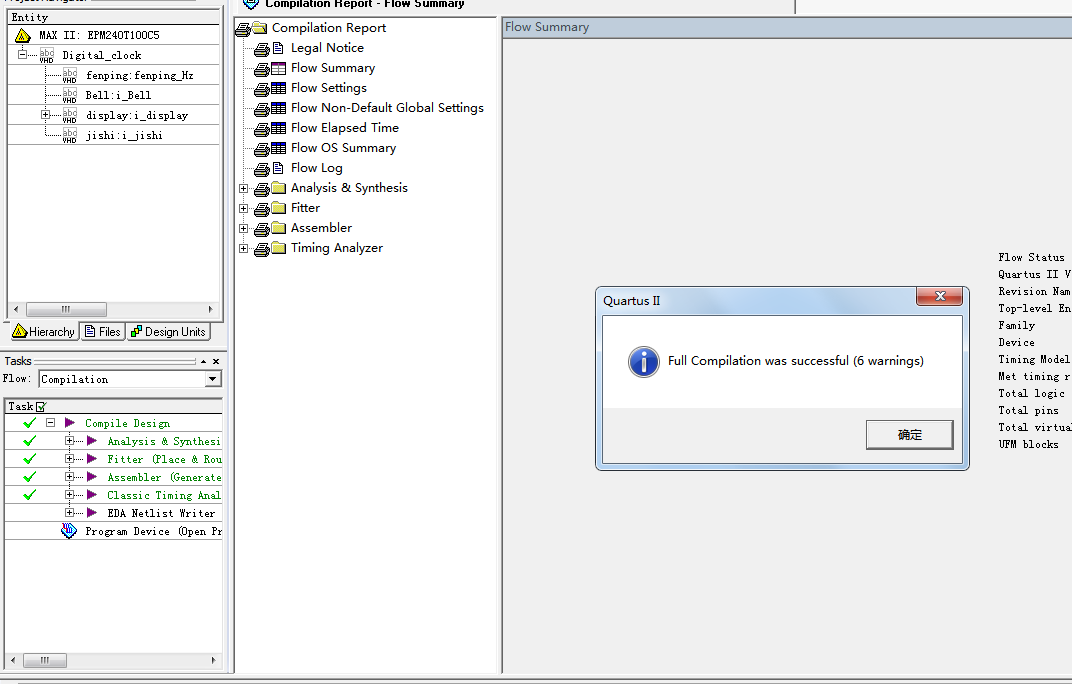The height and width of the screenshot is (684, 1072).
Task: Click the play arrow for Fitter task
Action: point(92,459)
